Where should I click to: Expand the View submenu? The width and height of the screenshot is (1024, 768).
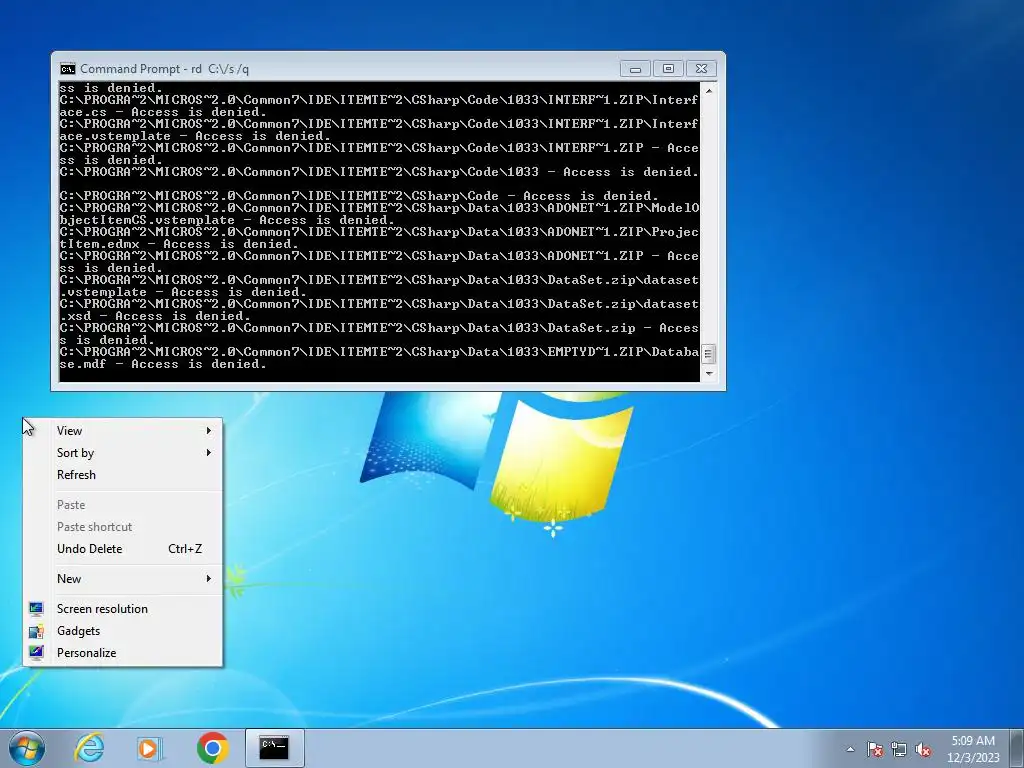(x=123, y=431)
